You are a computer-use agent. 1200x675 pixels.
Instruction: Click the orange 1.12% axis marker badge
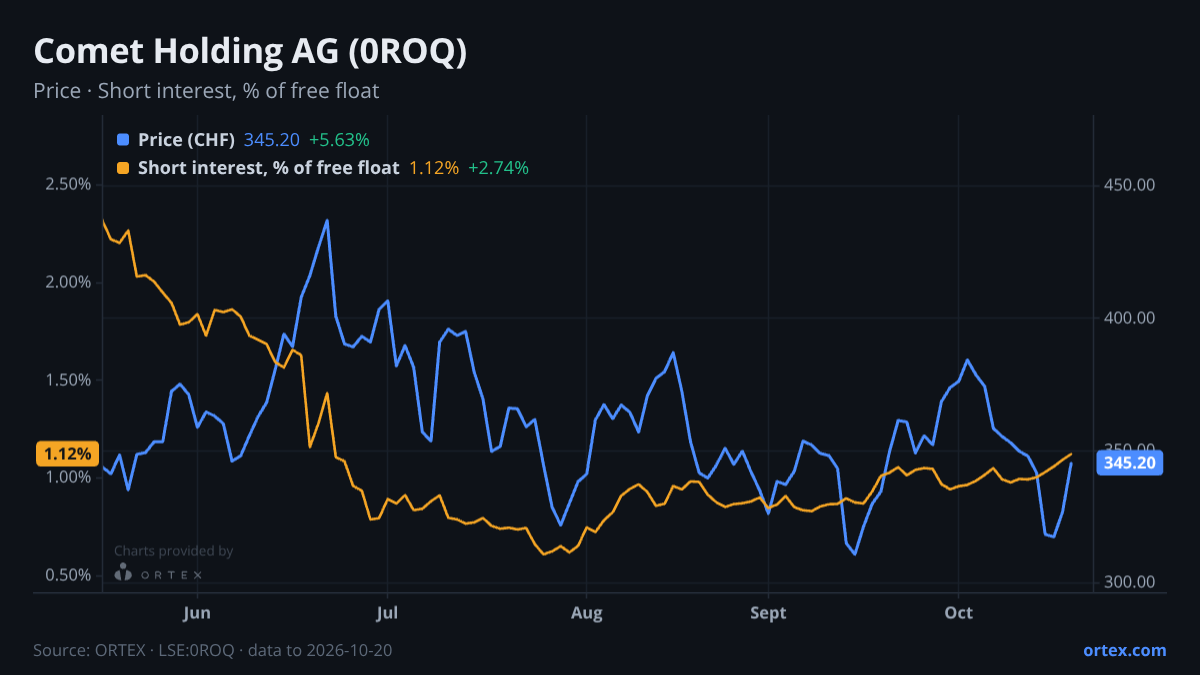68,454
